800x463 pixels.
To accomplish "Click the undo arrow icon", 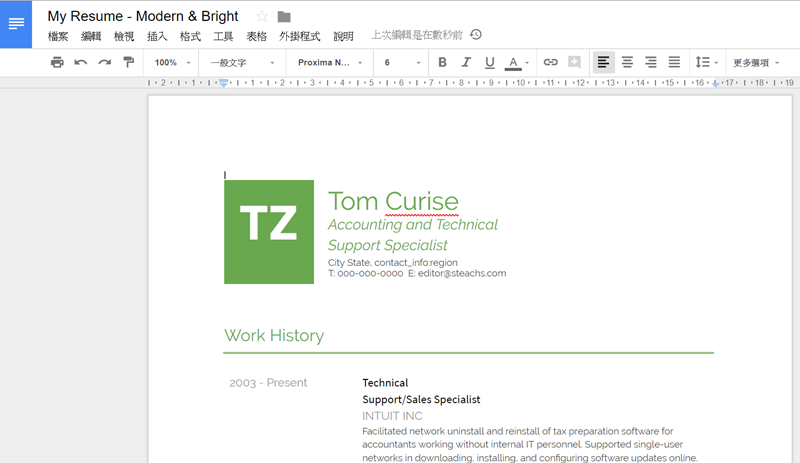I will (x=81, y=62).
